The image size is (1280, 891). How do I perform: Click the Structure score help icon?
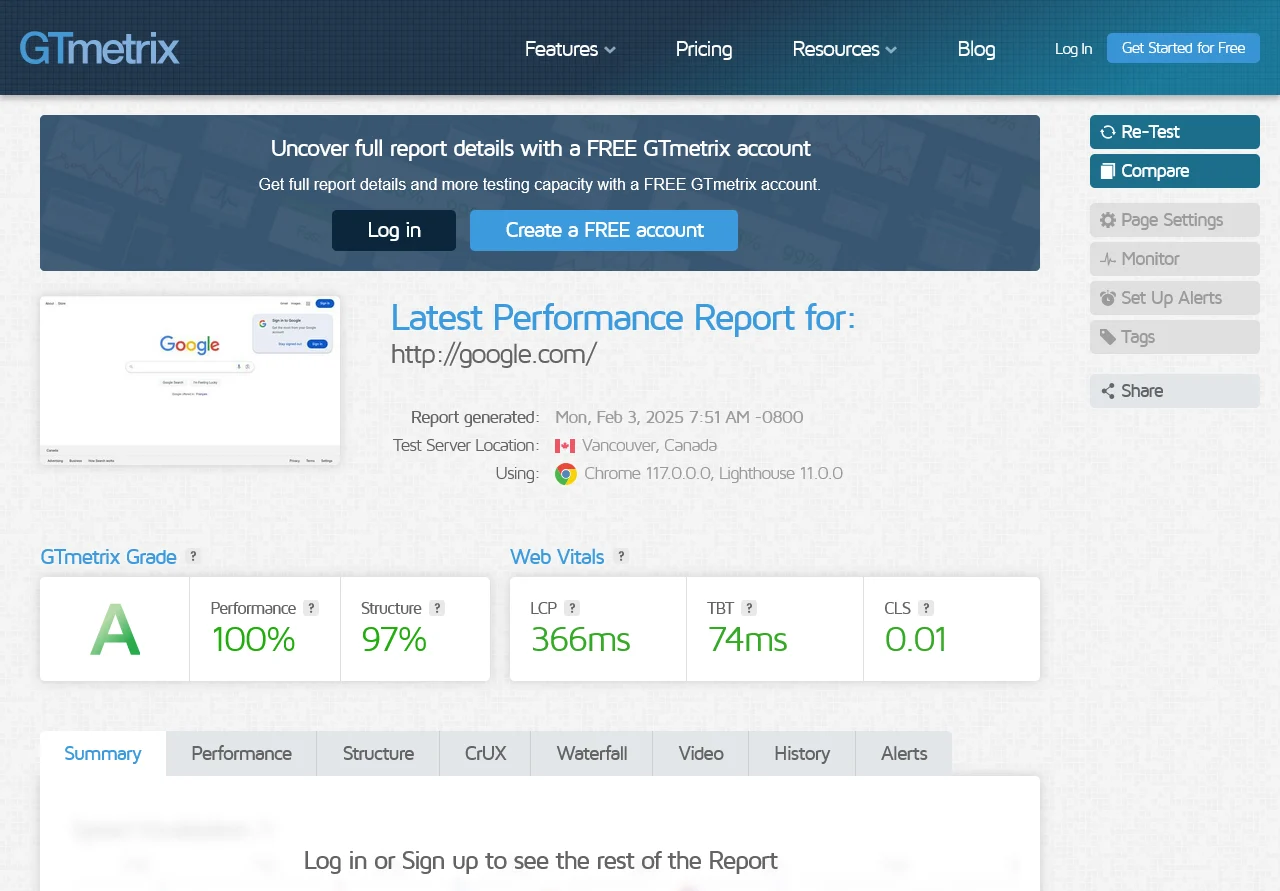(437, 608)
